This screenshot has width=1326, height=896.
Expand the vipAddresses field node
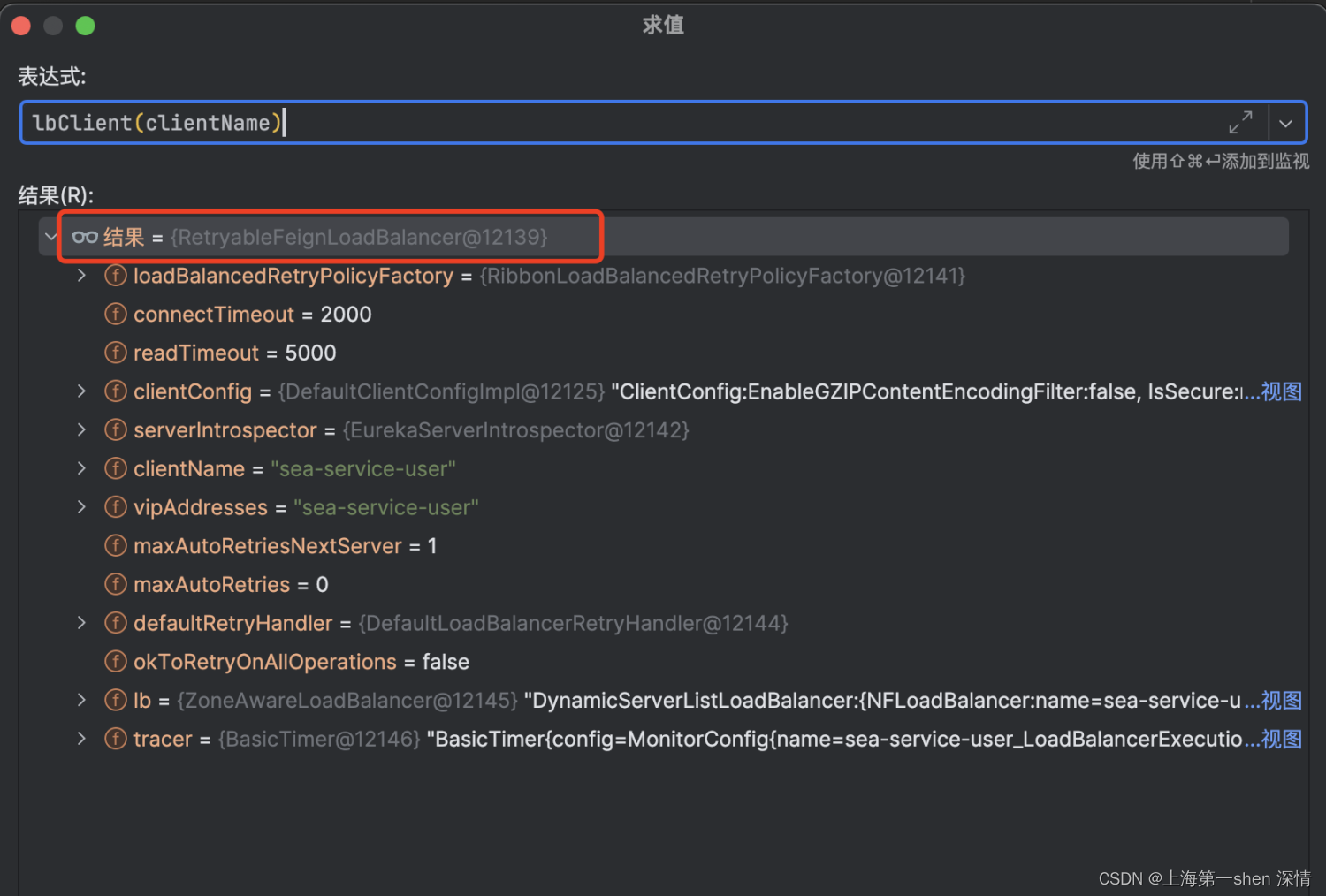82,507
